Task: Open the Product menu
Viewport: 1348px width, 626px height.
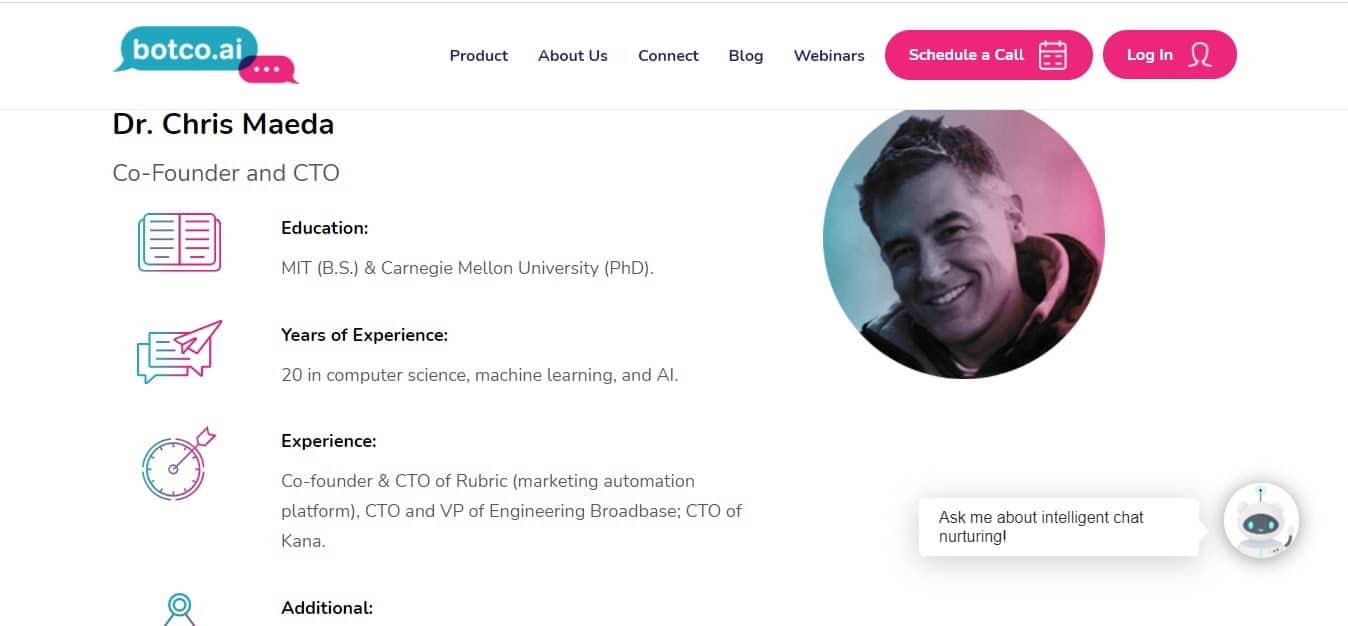Action: point(479,56)
